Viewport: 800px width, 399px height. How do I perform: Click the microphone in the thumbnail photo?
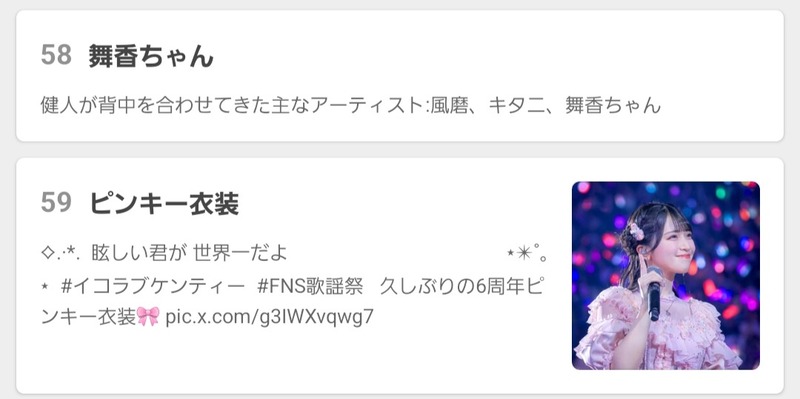(x=655, y=293)
